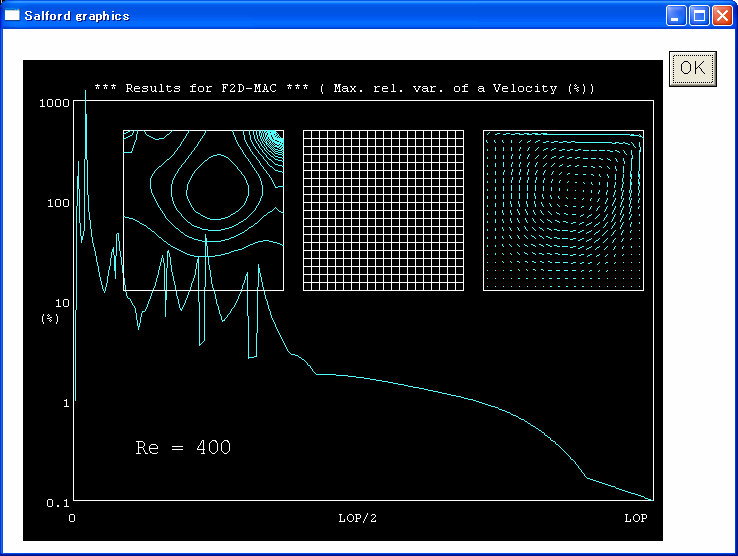Click the '100' y-axis label
Viewport: 738px width, 556px height.
[58, 203]
